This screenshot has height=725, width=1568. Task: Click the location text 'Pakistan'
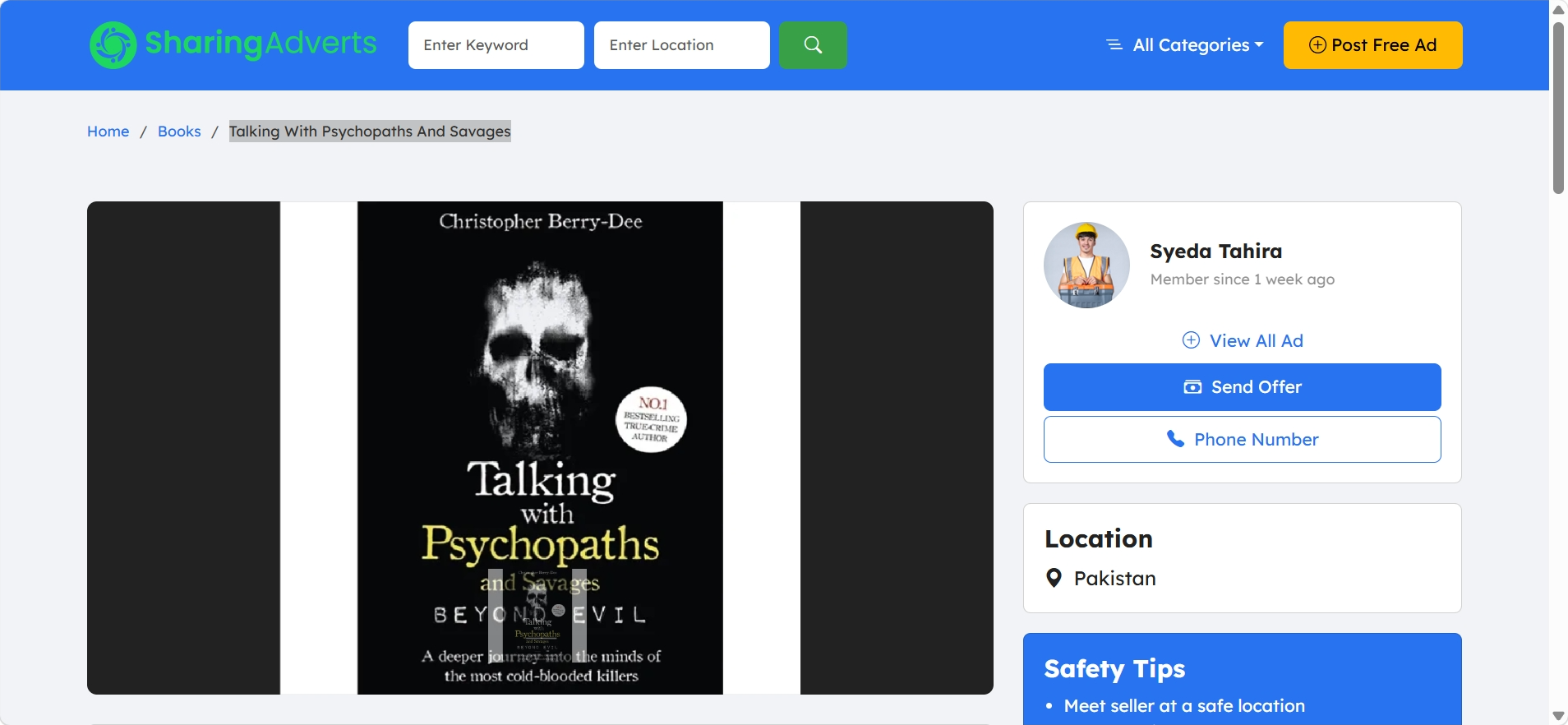[1115, 579]
